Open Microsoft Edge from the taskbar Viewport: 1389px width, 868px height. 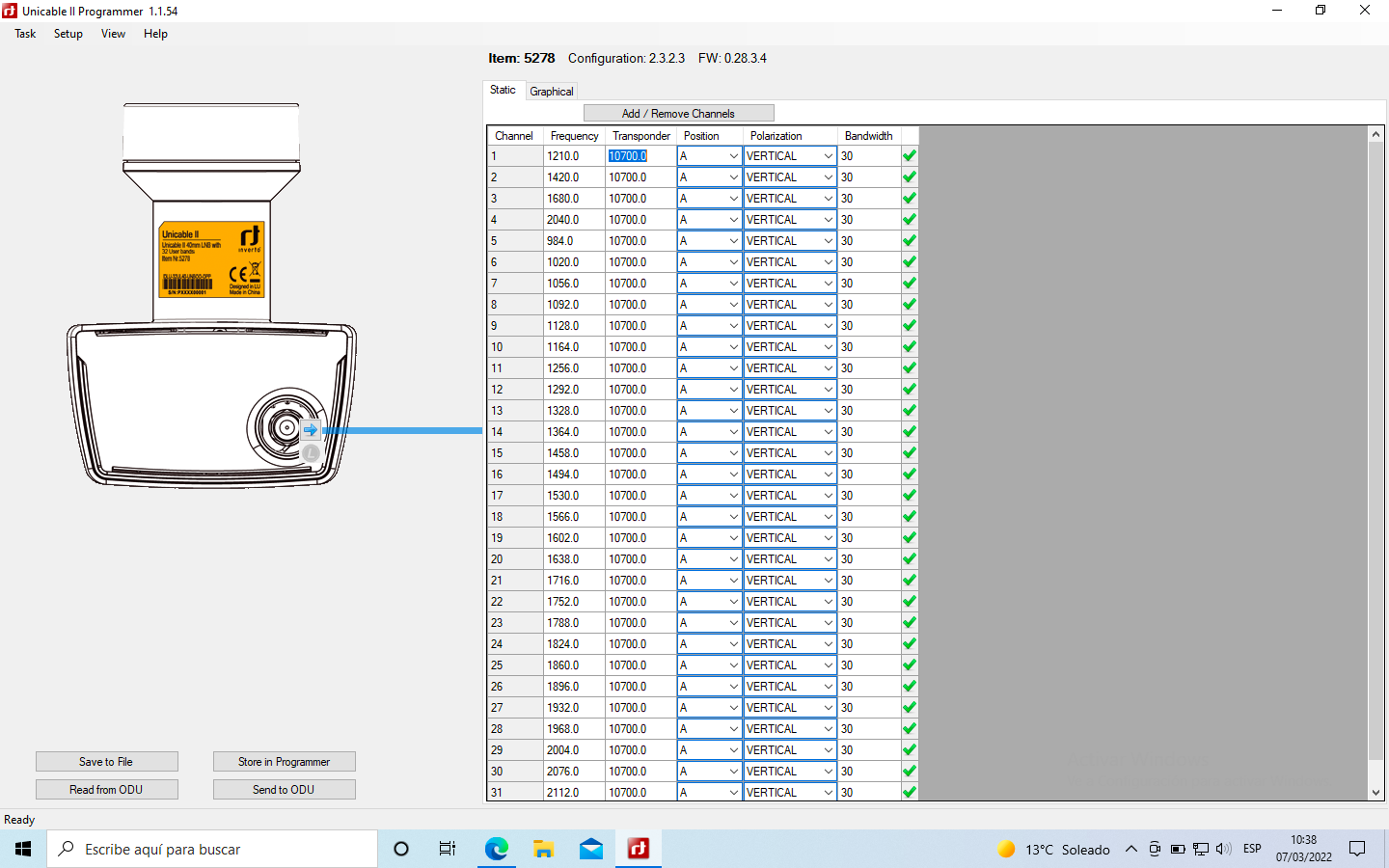496,849
